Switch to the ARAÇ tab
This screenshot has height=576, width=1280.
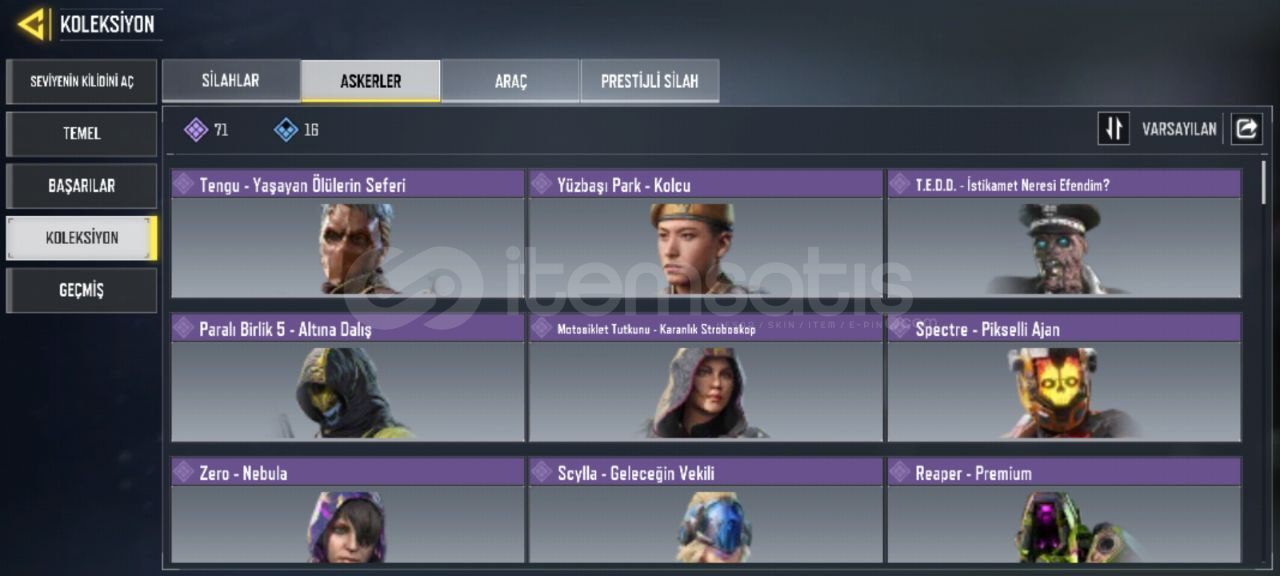510,81
